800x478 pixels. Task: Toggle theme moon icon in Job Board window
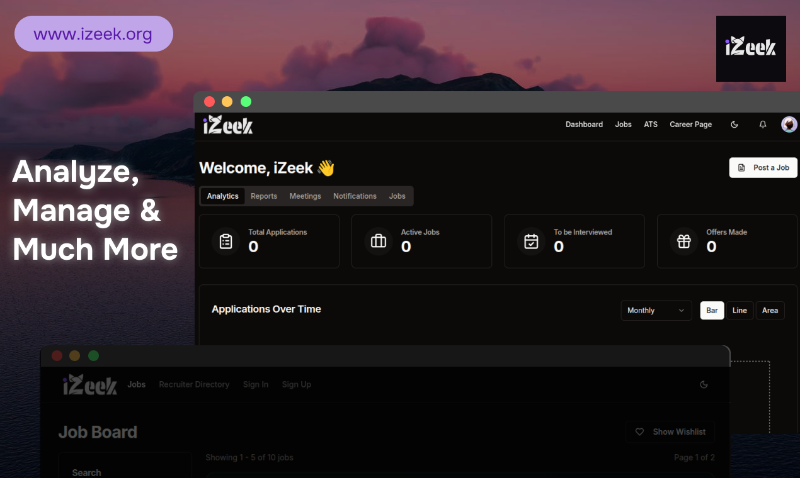[x=704, y=384]
